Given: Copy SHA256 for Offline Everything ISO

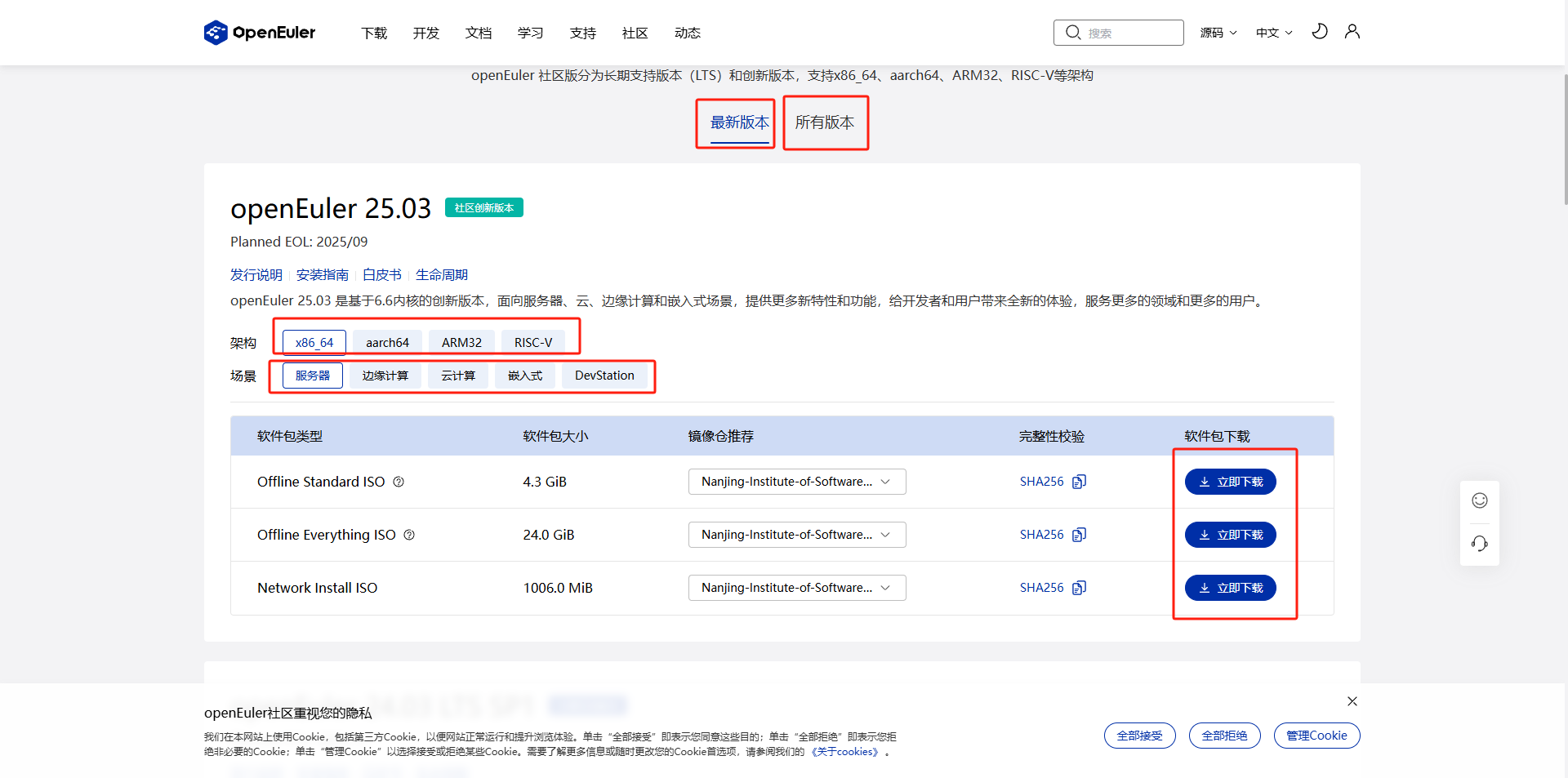Looking at the screenshot, I should point(1079,535).
